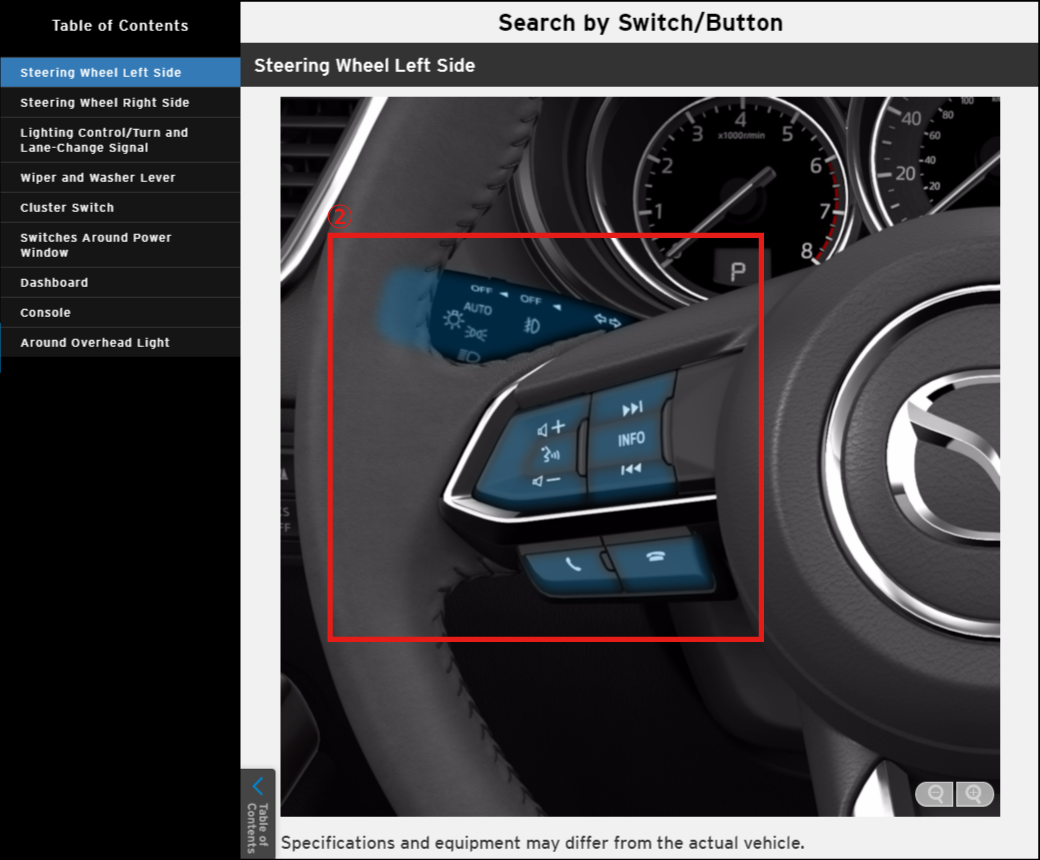This screenshot has width=1040, height=860.
Task: Click the volume down button on steering wheel
Action: click(x=547, y=481)
